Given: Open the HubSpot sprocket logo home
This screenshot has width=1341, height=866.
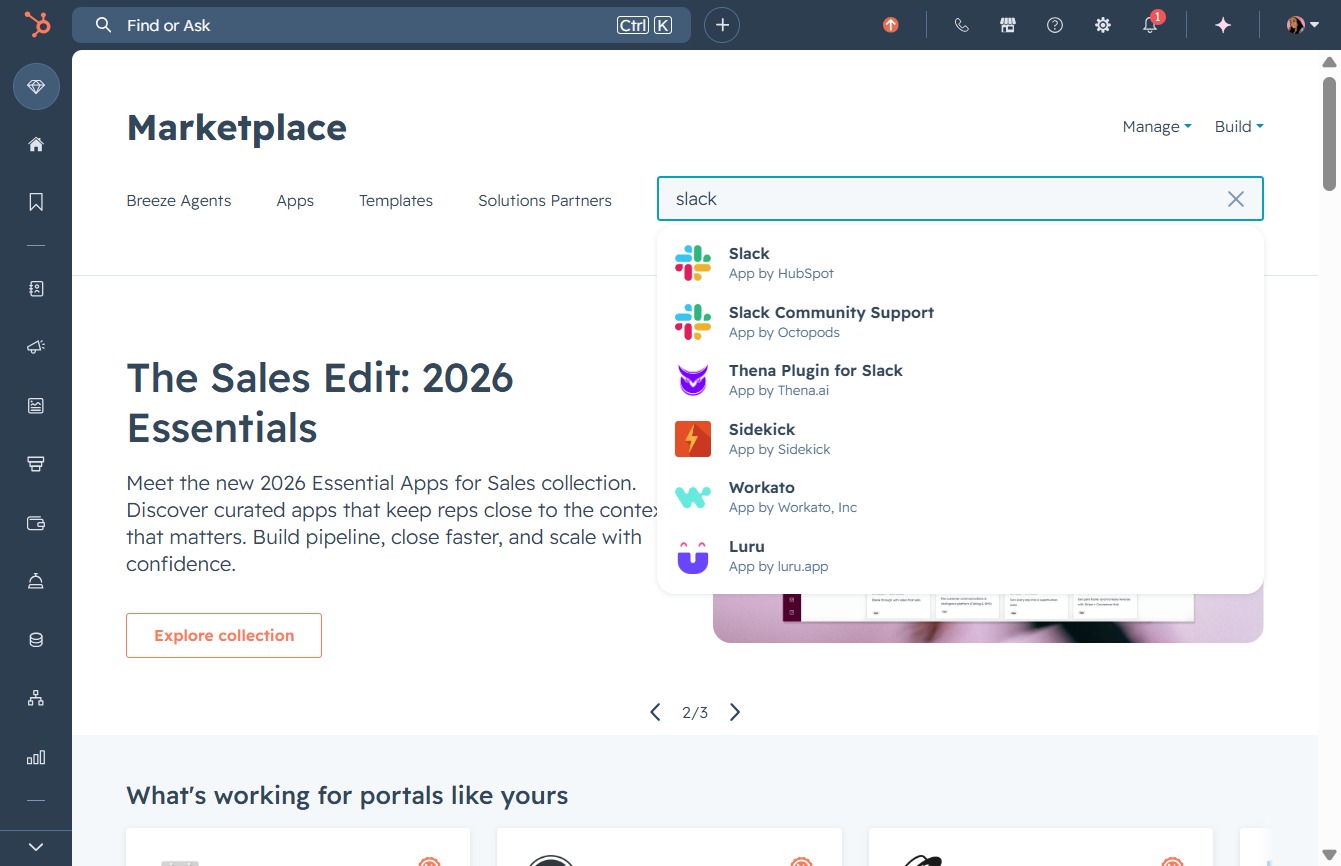Looking at the screenshot, I should (37, 25).
